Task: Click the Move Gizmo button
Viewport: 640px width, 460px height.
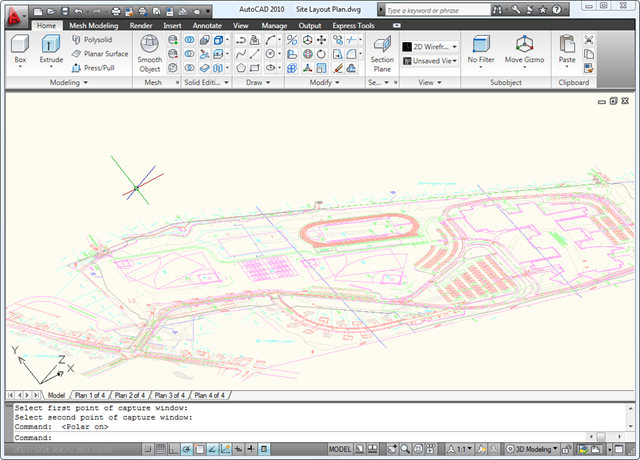Action: click(525, 45)
